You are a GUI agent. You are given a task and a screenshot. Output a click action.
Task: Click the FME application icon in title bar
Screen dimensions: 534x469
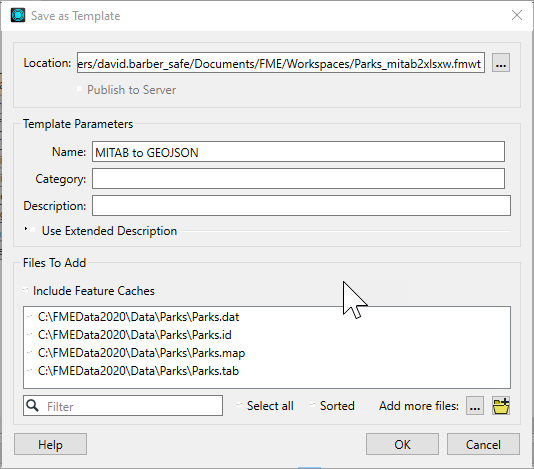click(18, 15)
